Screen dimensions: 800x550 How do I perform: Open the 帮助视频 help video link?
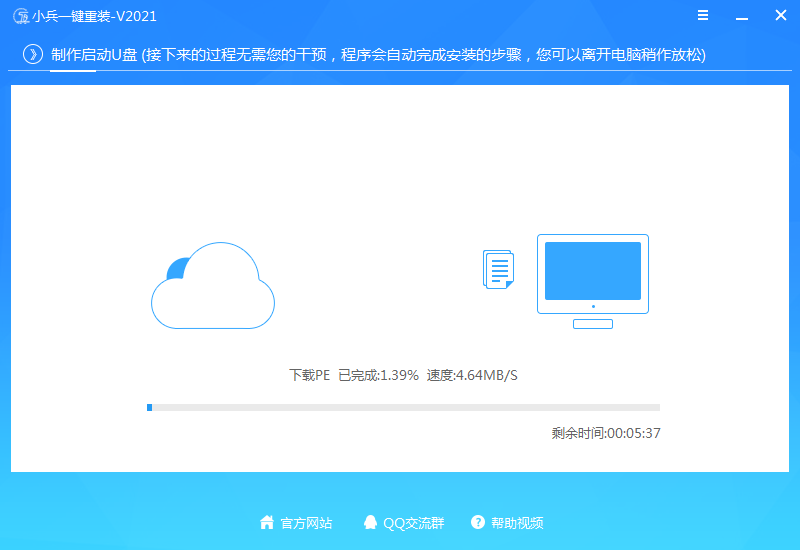coord(517,523)
